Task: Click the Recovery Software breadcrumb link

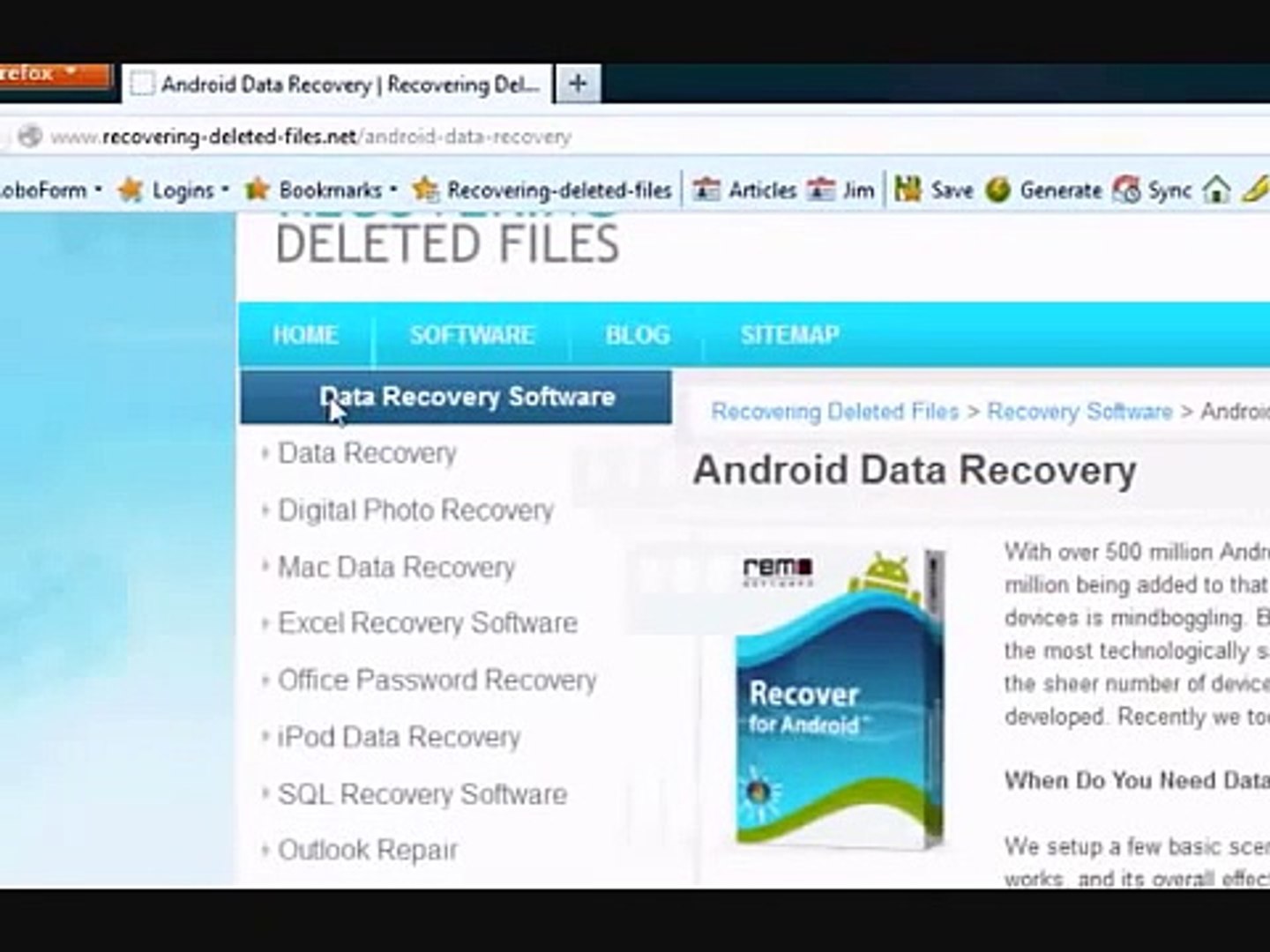Action: click(x=1079, y=412)
